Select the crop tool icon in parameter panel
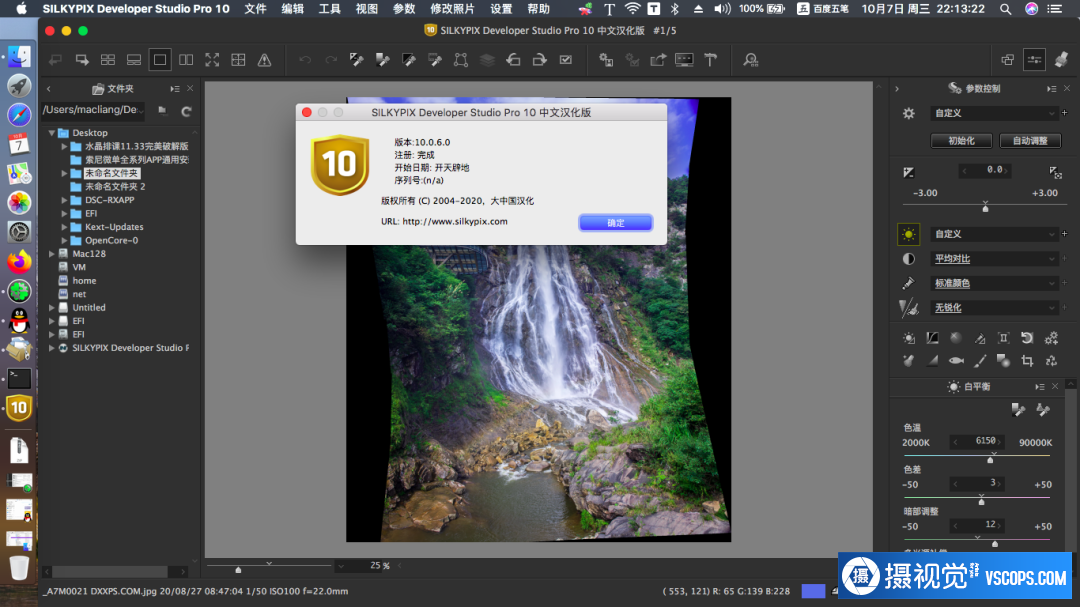 [x=1027, y=360]
